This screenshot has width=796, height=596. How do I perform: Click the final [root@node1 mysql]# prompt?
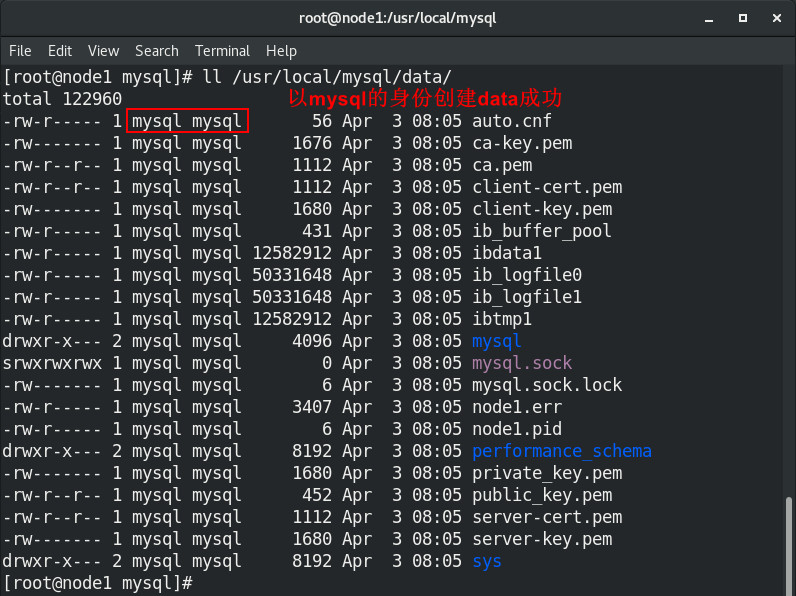(97, 583)
